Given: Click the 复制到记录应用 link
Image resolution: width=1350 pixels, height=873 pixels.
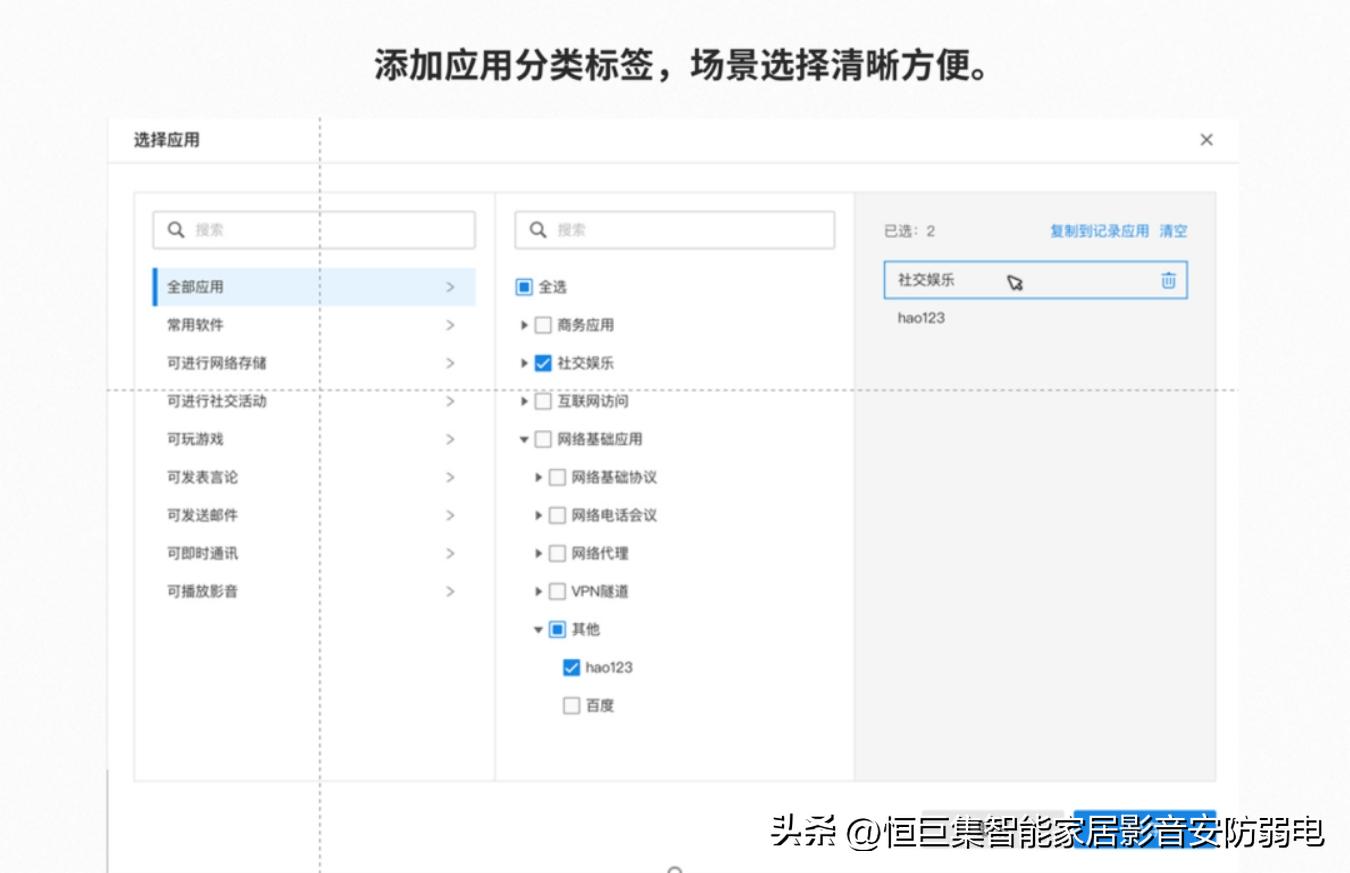Looking at the screenshot, I should (x=1099, y=231).
